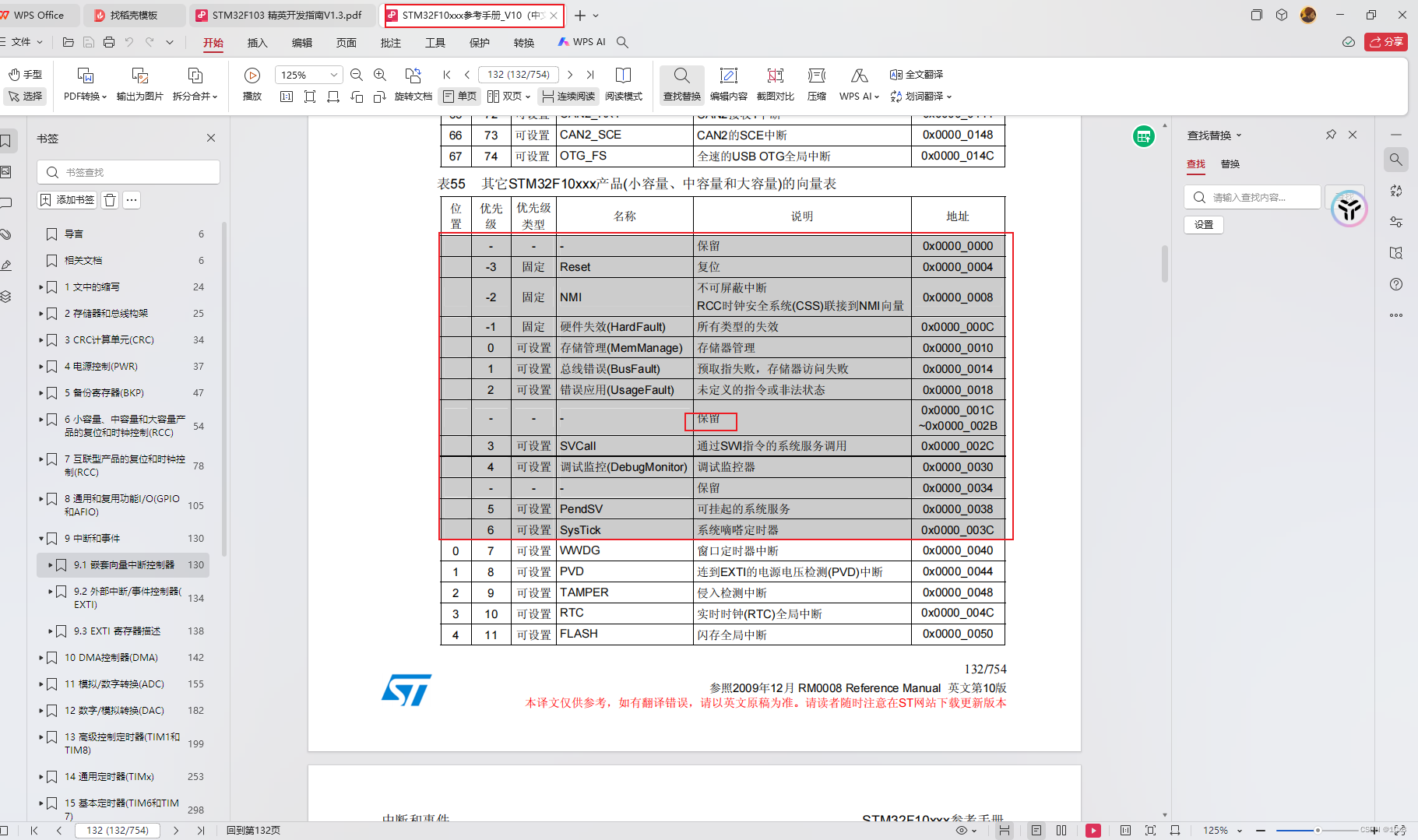Image resolution: width=1418 pixels, height=840 pixels.
Task: Click red play button in status bar
Action: [1093, 831]
